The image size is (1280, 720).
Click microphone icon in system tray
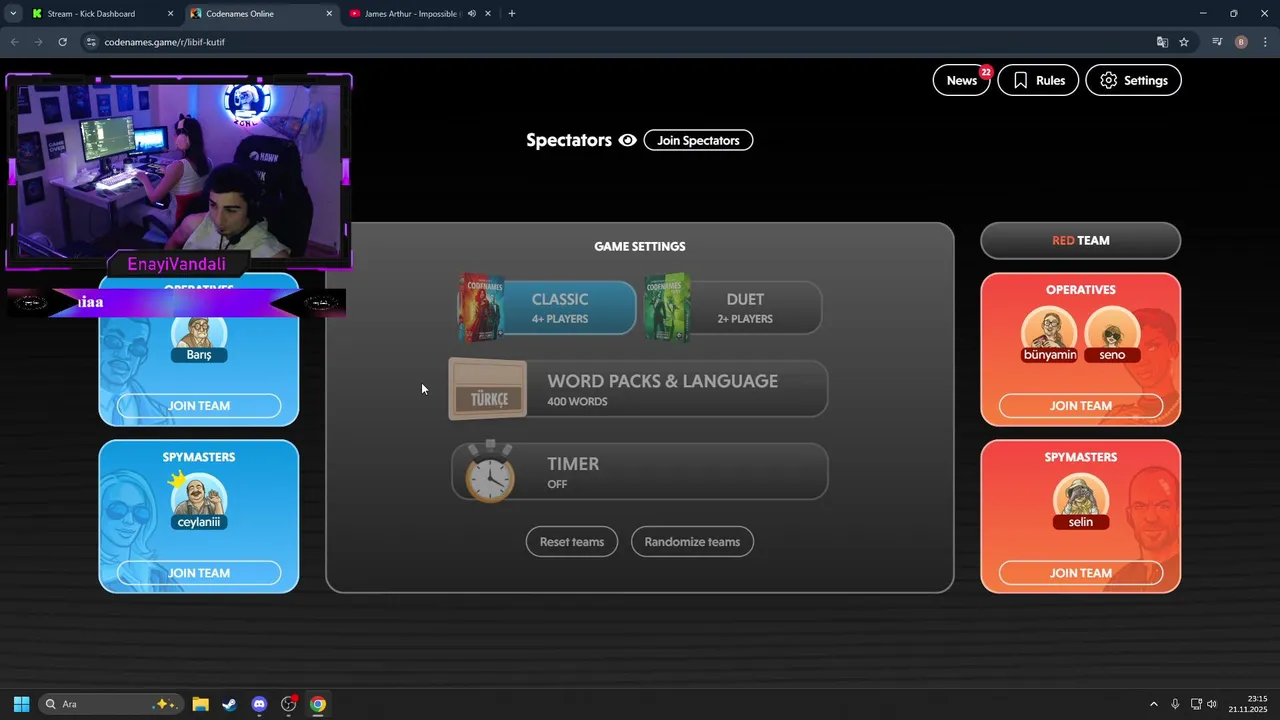click(1175, 704)
